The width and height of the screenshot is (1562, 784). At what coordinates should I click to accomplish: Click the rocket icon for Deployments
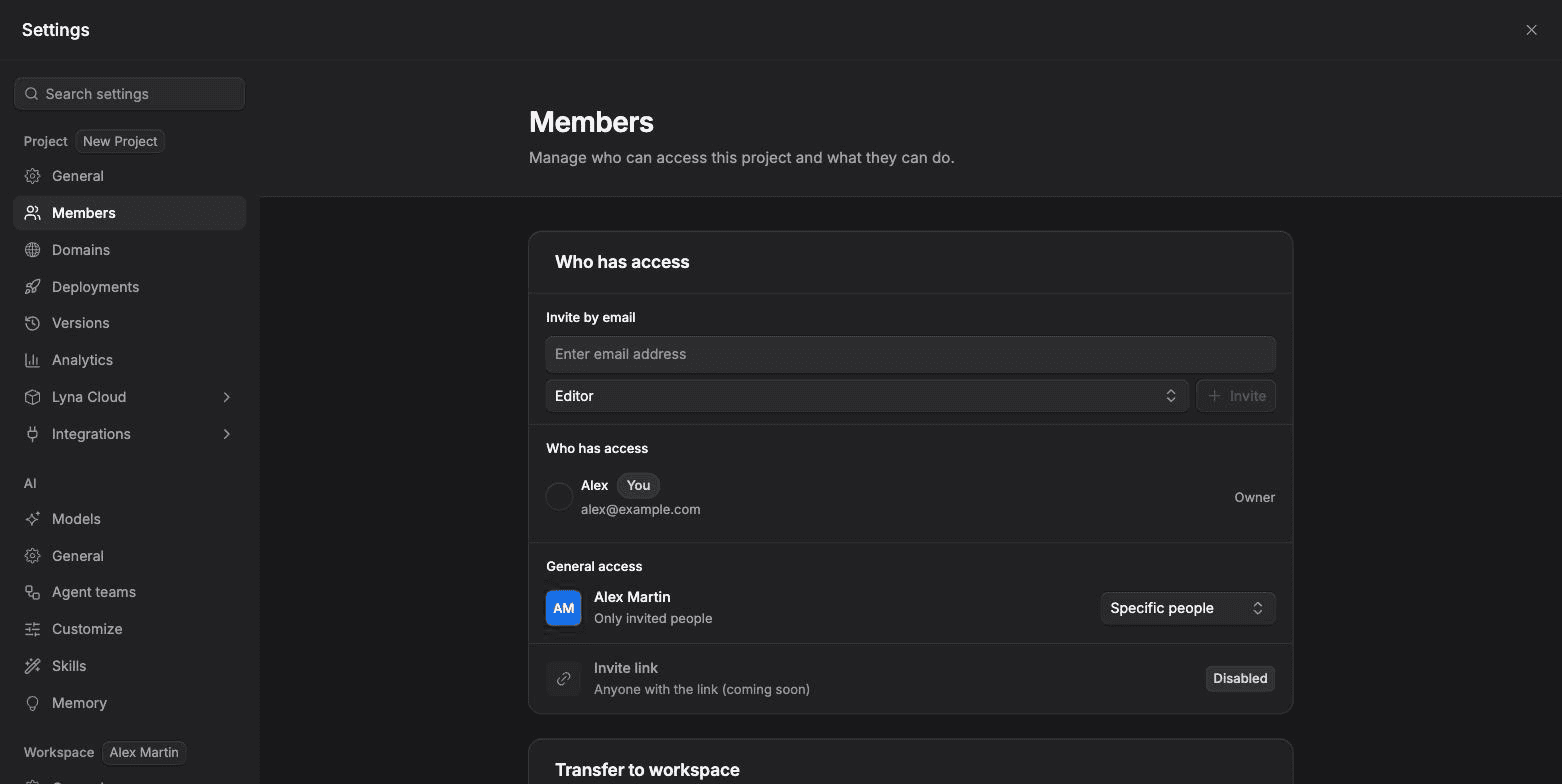32,287
